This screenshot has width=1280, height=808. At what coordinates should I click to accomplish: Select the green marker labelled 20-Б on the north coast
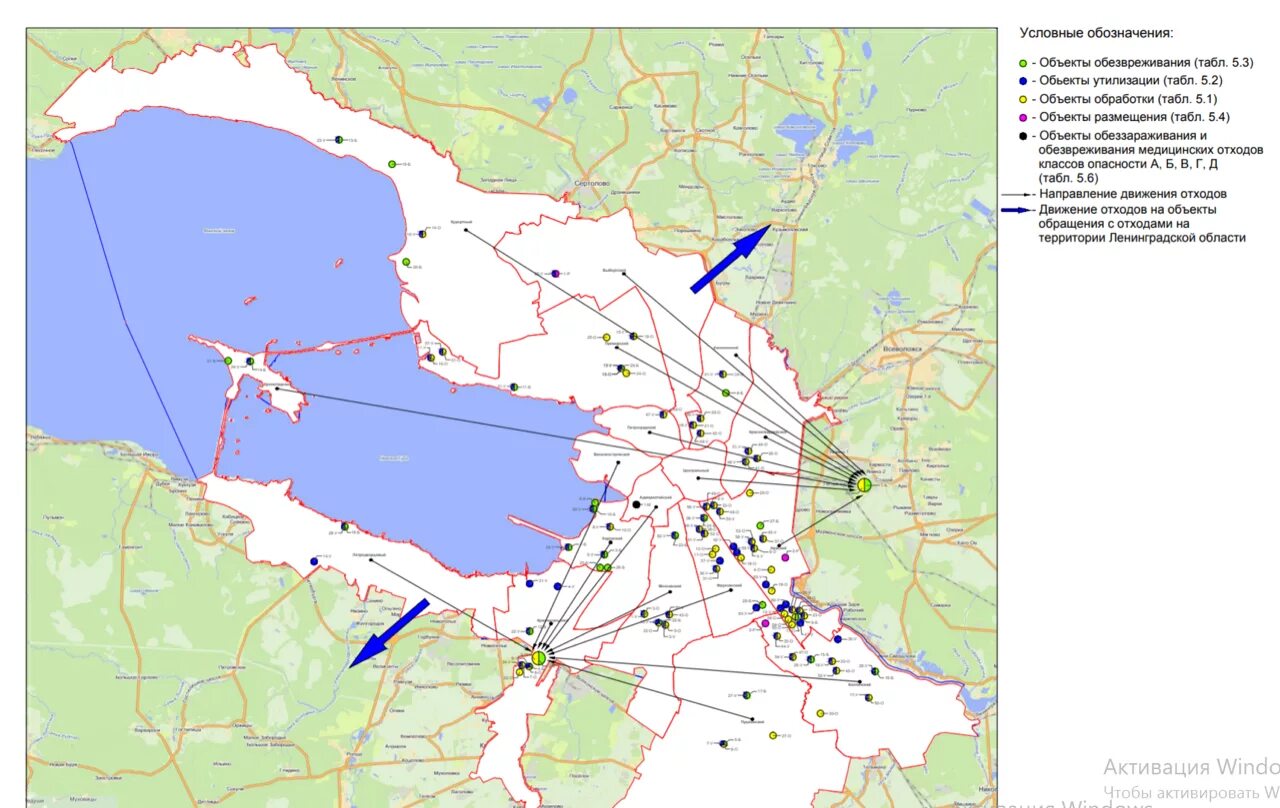406,262
